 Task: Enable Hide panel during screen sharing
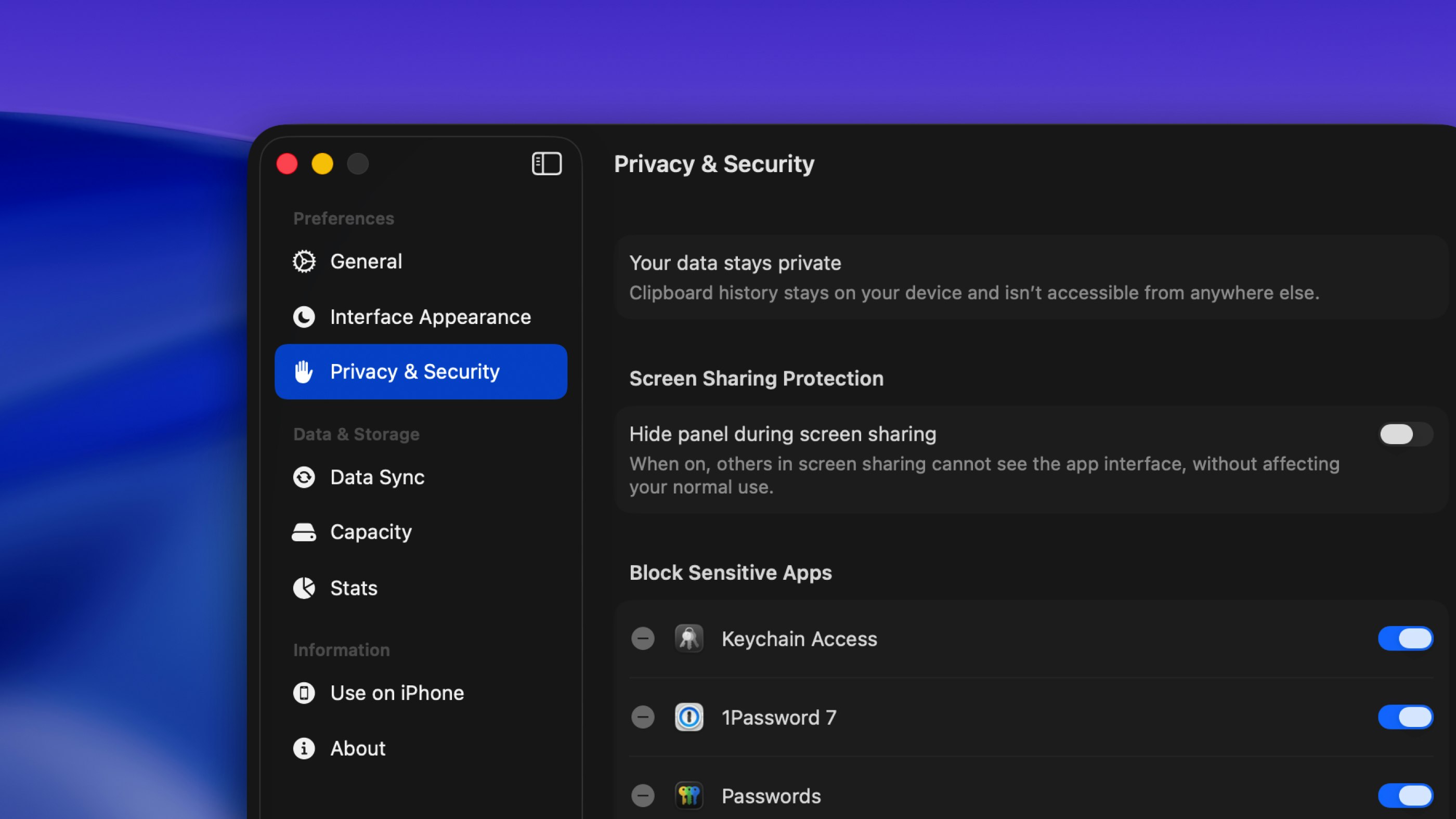[x=1405, y=435]
